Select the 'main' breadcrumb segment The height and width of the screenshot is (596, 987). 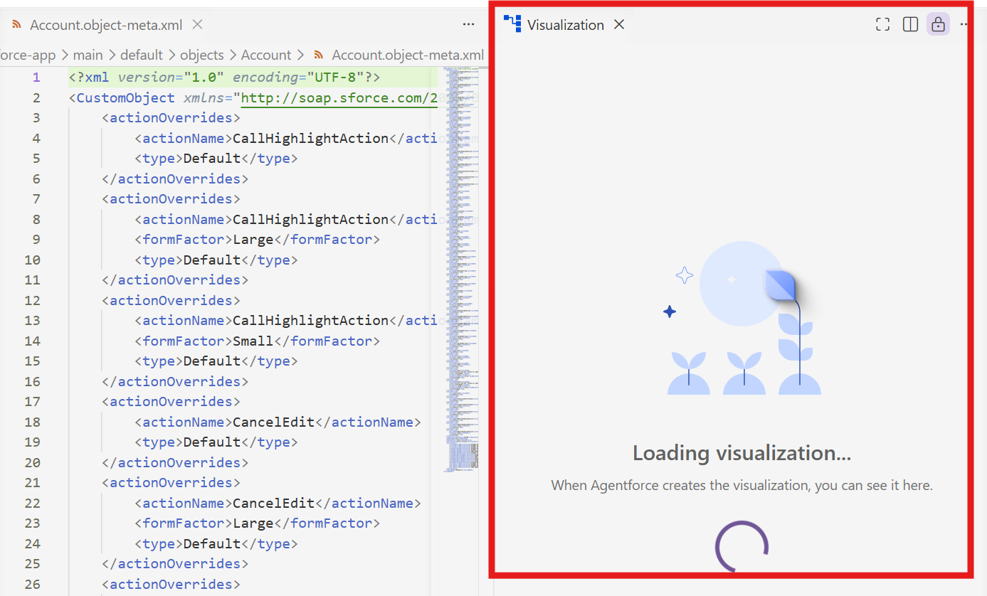click(87, 55)
